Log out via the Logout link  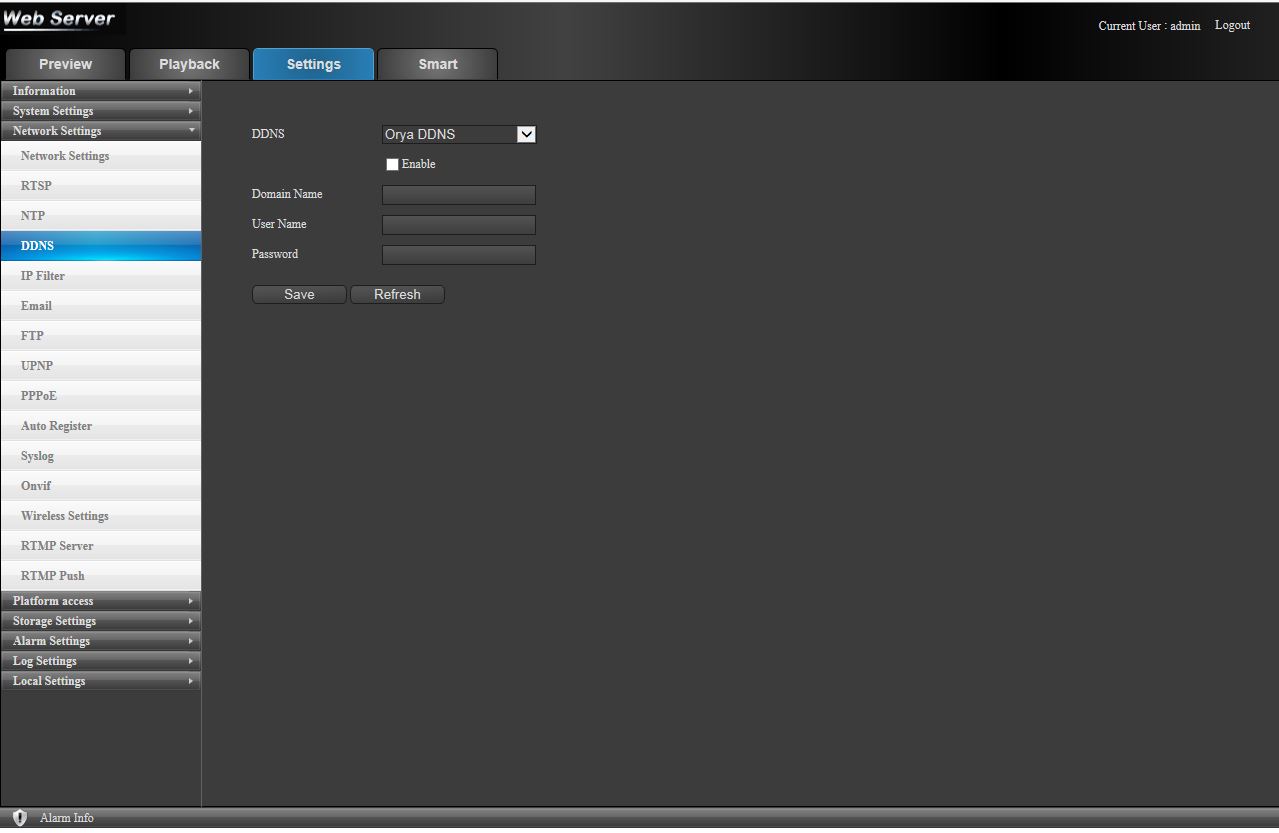pyautogui.click(x=1232, y=25)
